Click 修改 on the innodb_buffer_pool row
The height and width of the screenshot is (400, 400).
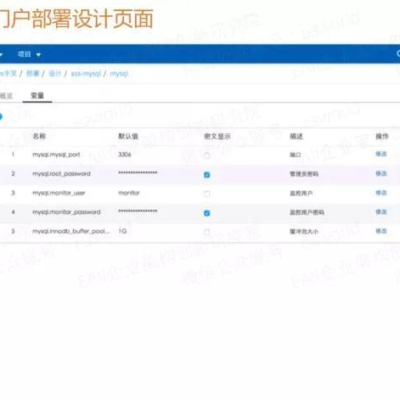pos(381,231)
